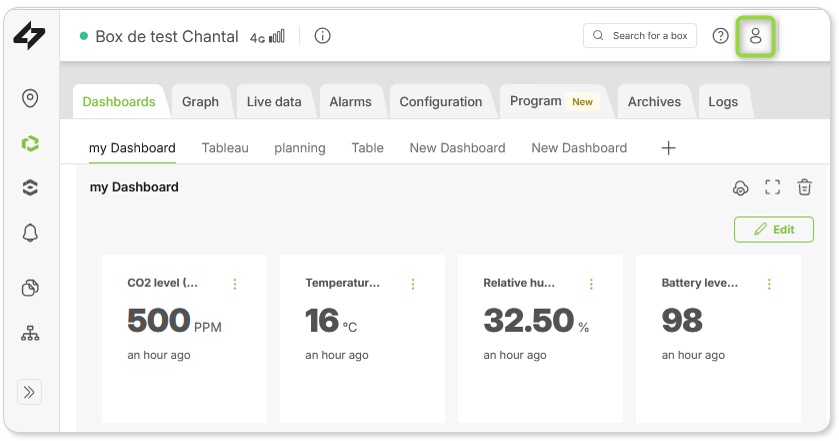Select the first New Dashboard sub-tab
The image size is (839, 441).
[x=457, y=148]
